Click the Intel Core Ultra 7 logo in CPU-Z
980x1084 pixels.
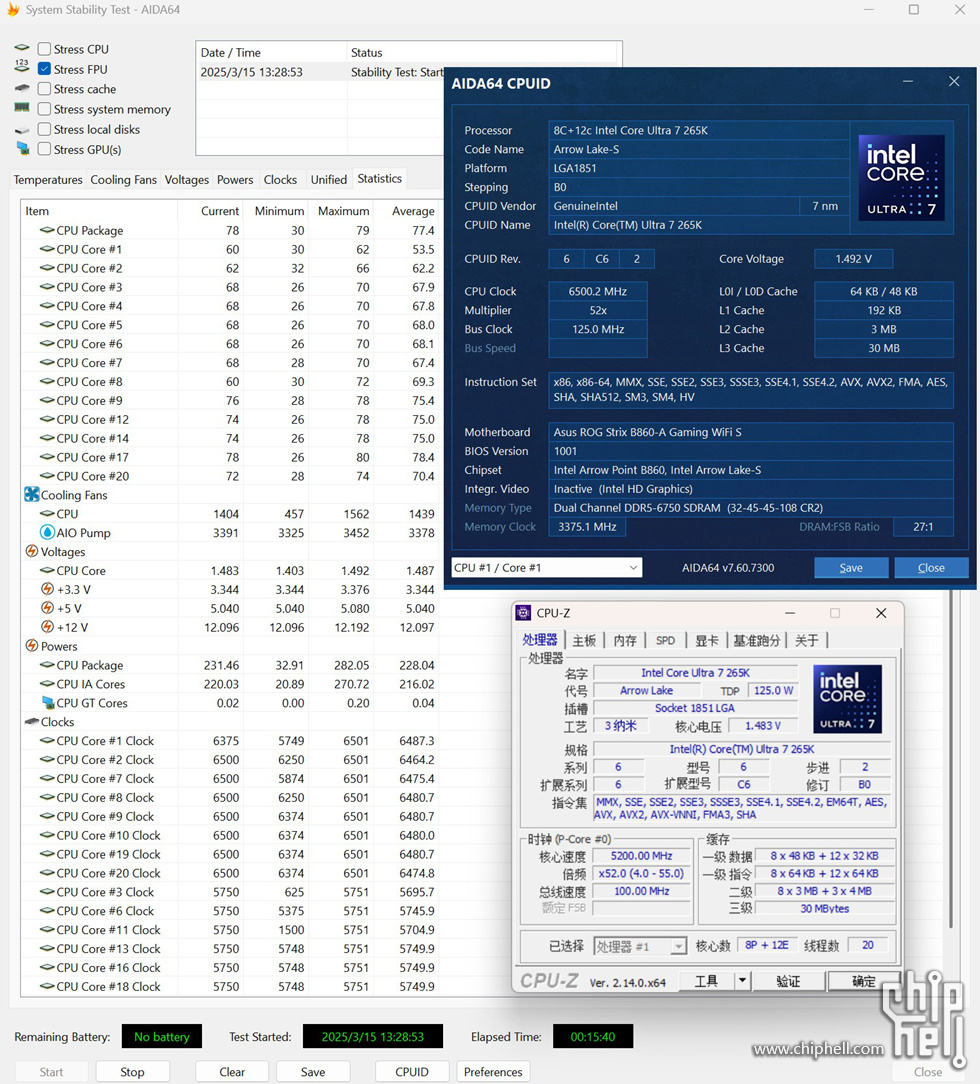(x=847, y=699)
